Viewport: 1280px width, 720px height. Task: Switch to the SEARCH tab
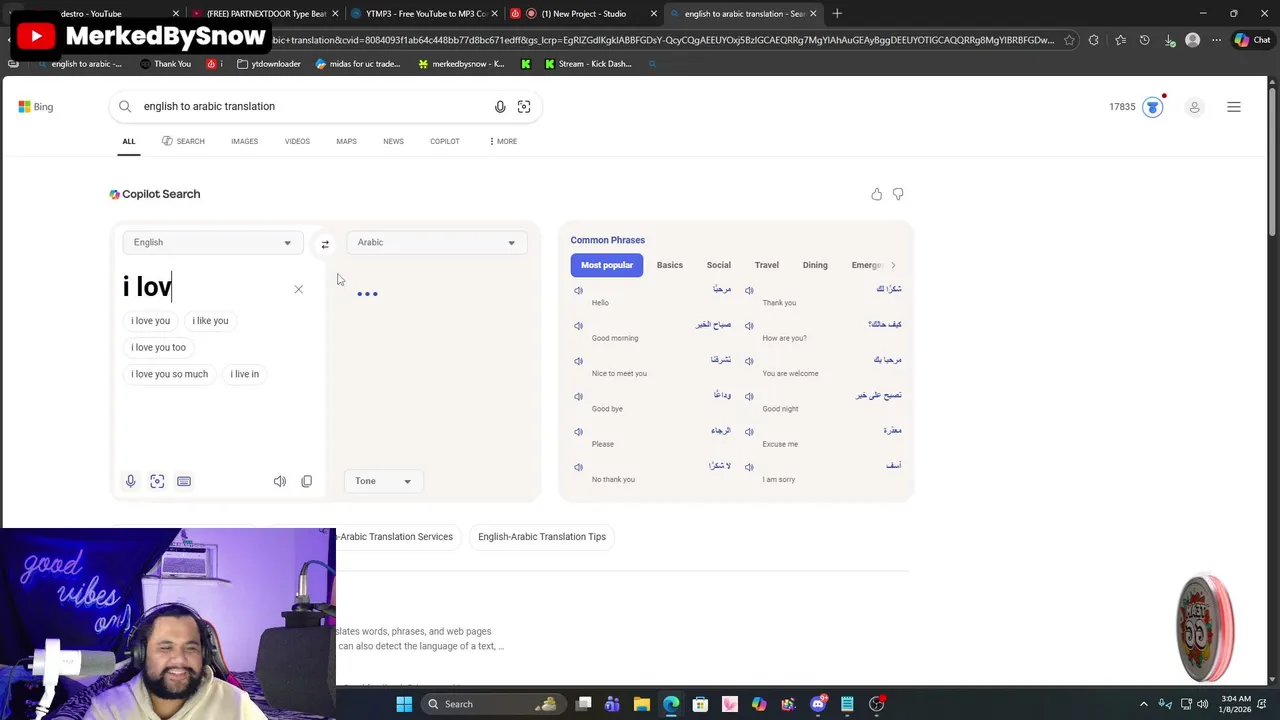pyautogui.click(x=183, y=141)
